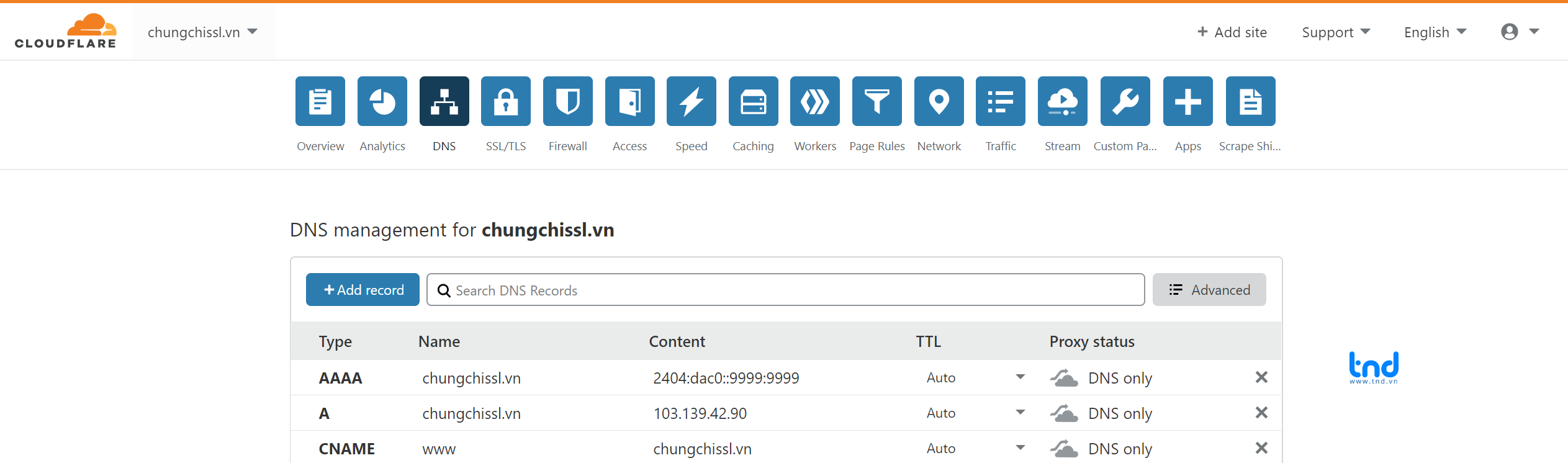Open the Analytics pie chart icon
This screenshot has height=463, width=1568.
coord(382,101)
